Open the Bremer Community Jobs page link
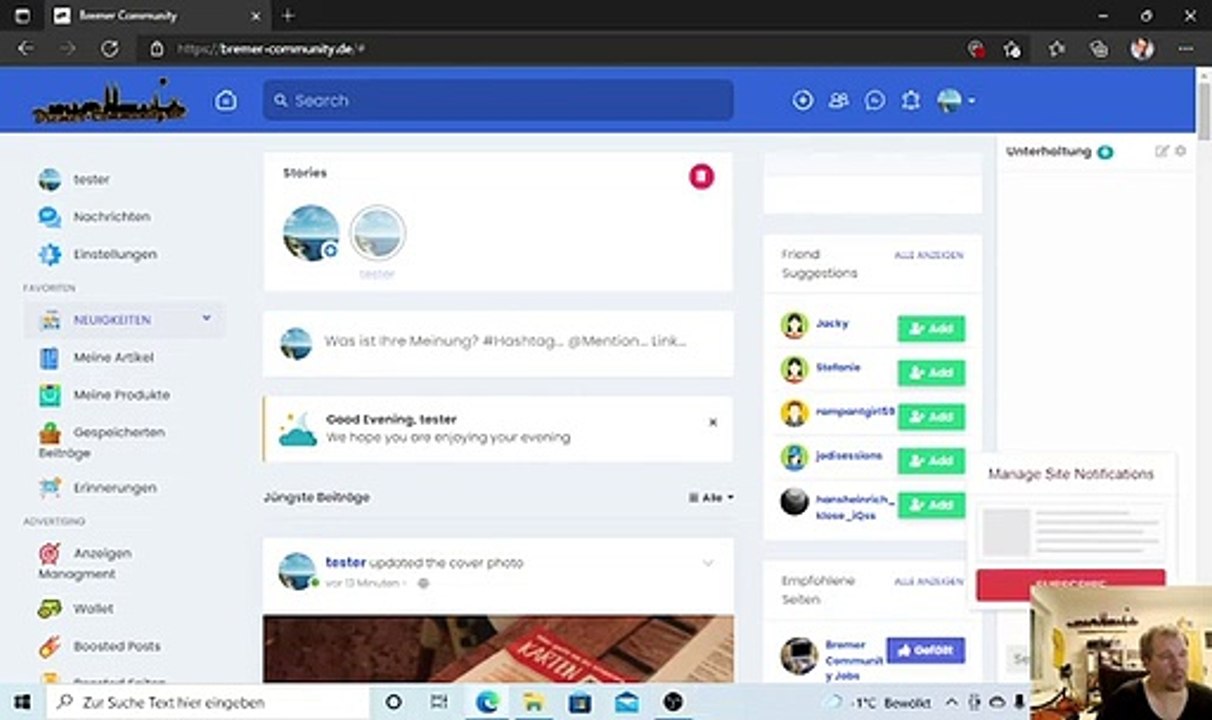Viewport: 1212px width, 720px height. pos(854,660)
